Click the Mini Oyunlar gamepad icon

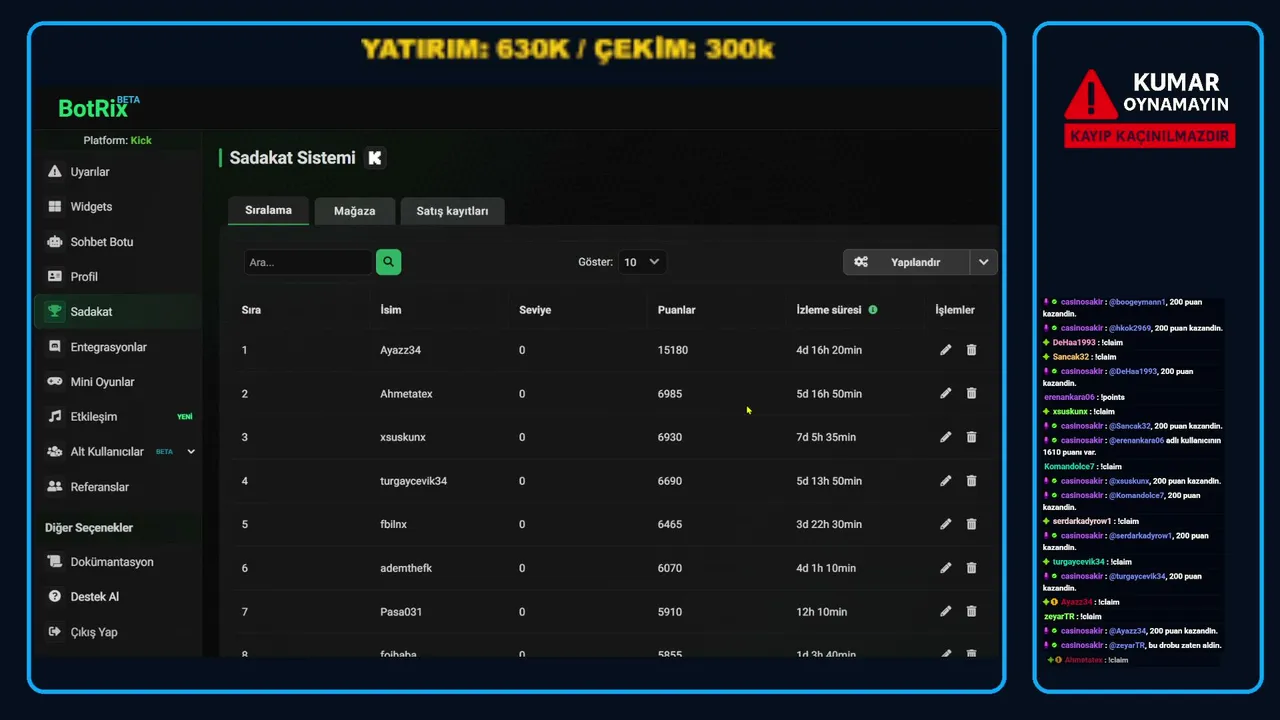(54, 382)
